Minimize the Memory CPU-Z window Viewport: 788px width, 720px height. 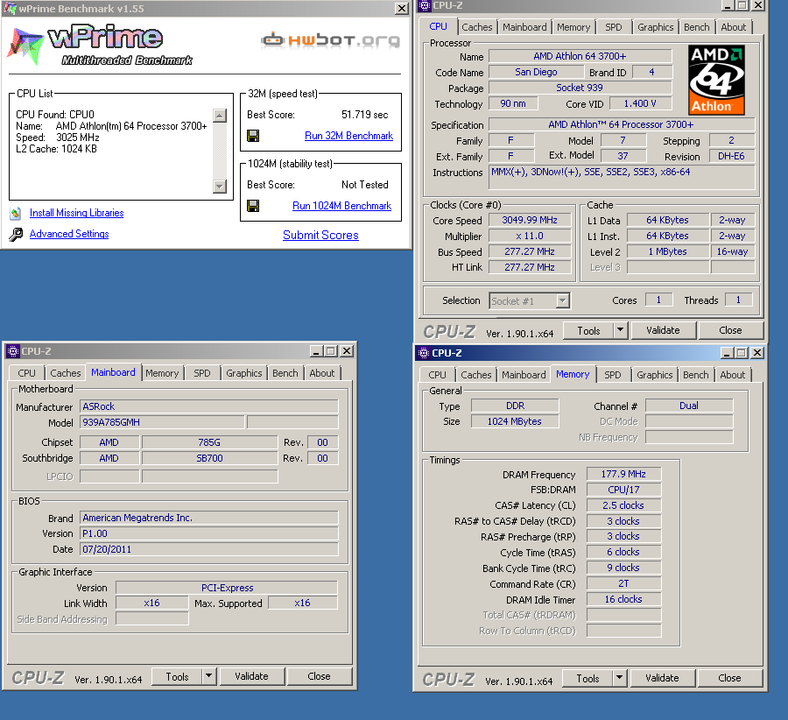pos(726,353)
